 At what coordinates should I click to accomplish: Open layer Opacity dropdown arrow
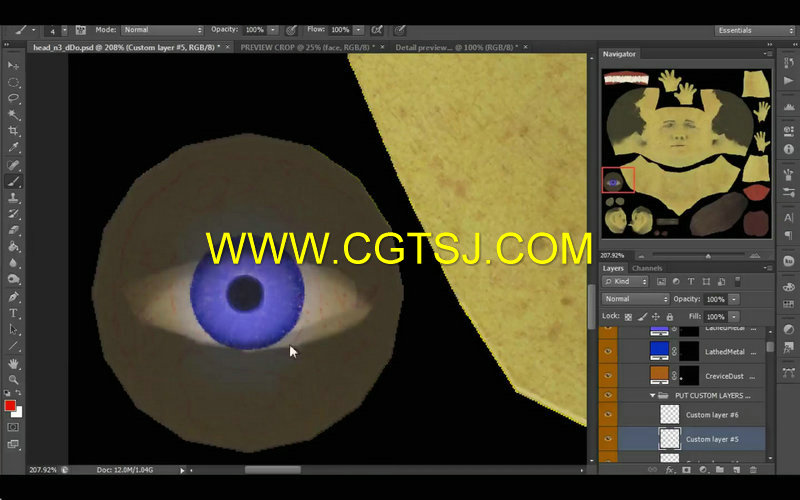(734, 299)
